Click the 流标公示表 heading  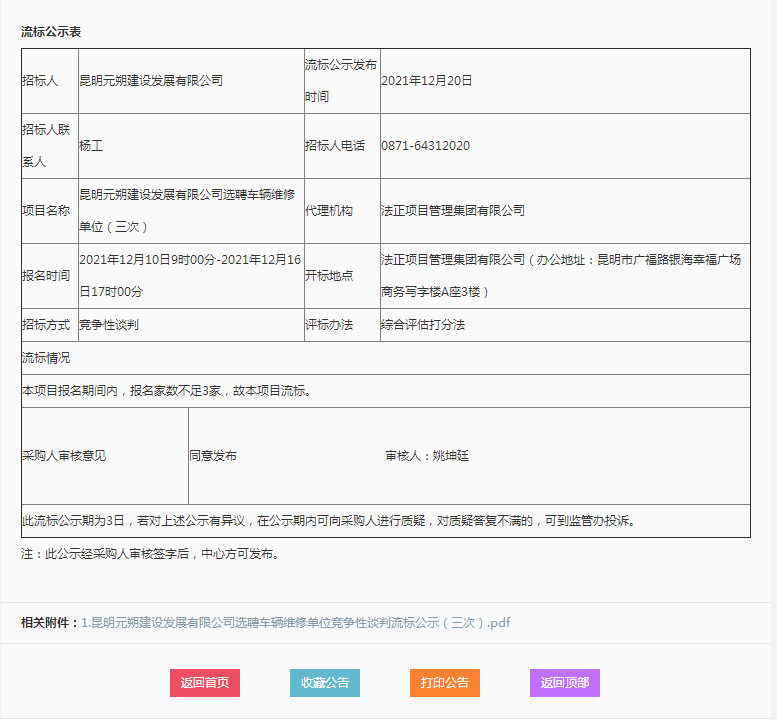pos(51,32)
